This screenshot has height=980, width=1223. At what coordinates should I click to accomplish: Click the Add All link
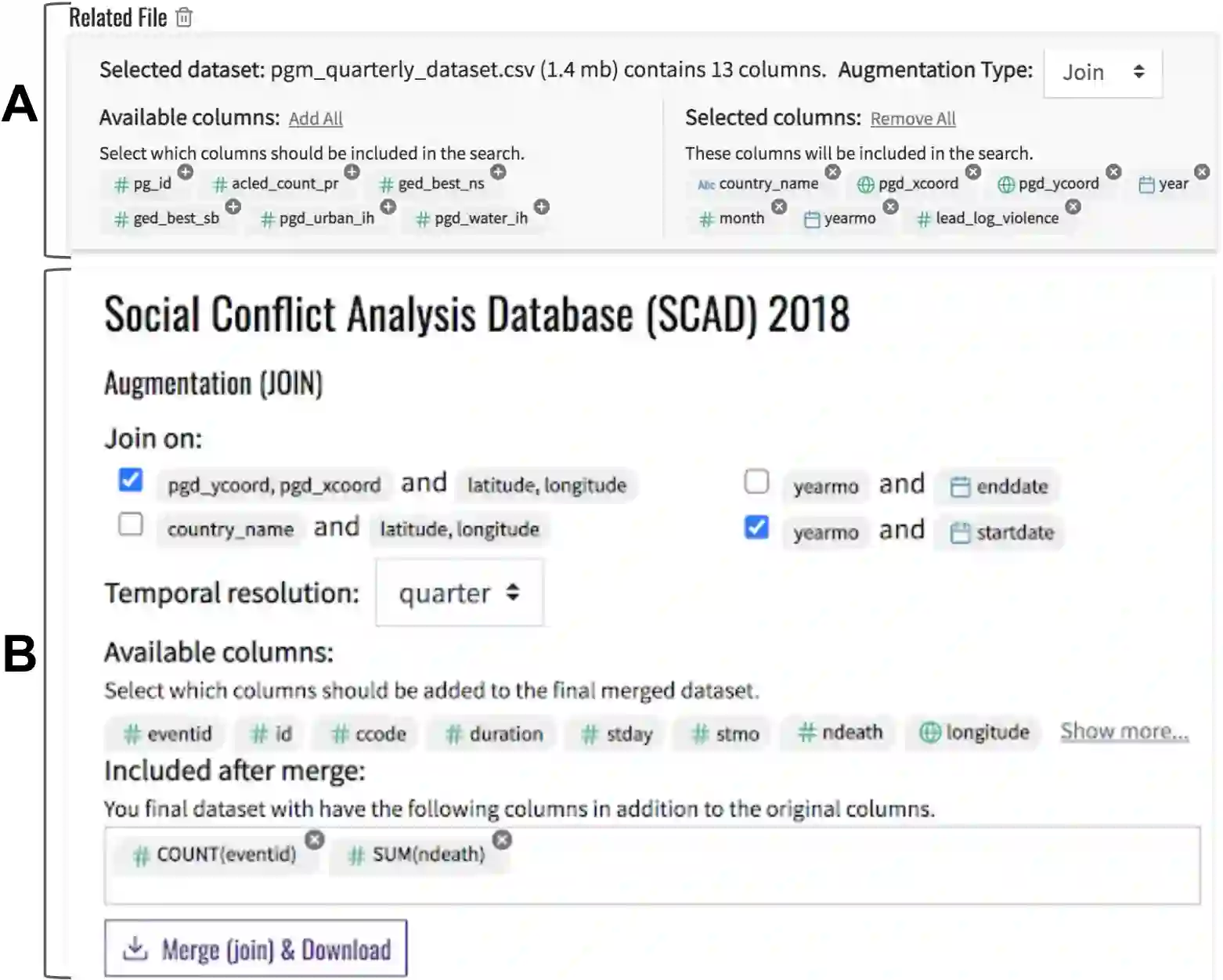(x=316, y=119)
